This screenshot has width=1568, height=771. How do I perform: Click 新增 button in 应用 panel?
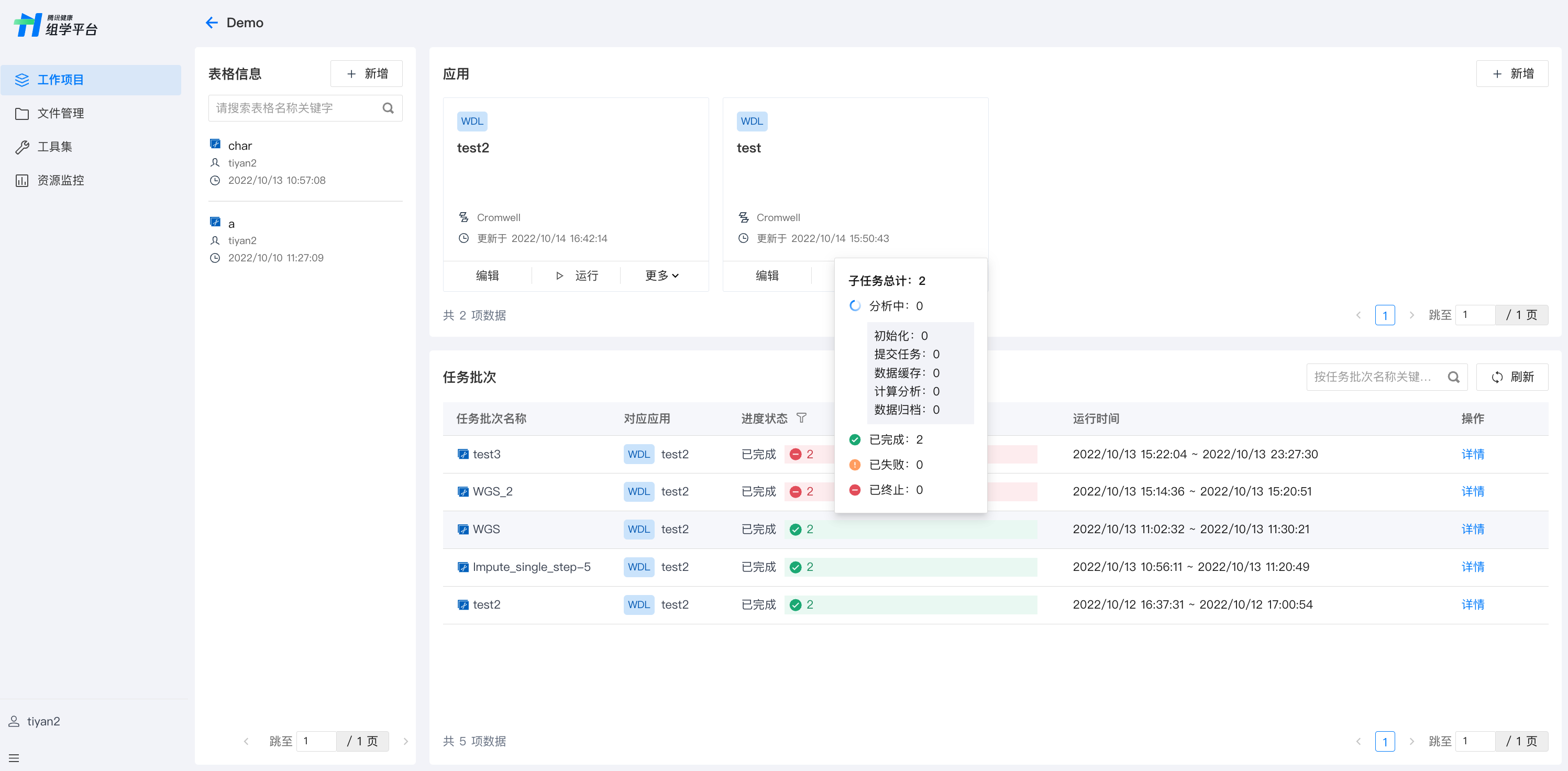[1511, 74]
